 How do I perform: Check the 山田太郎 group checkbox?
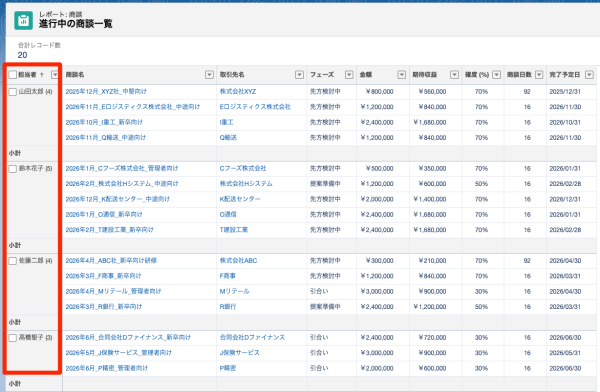click(x=13, y=92)
